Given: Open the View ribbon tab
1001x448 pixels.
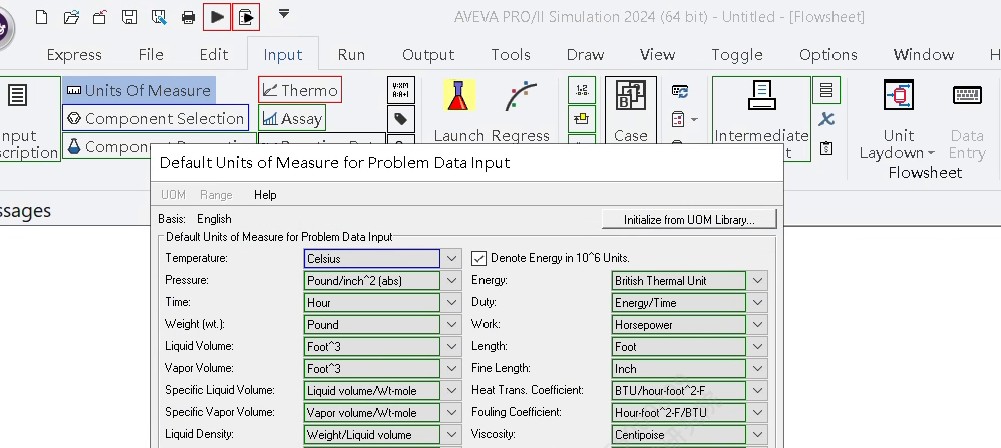Looking at the screenshot, I should [x=658, y=55].
